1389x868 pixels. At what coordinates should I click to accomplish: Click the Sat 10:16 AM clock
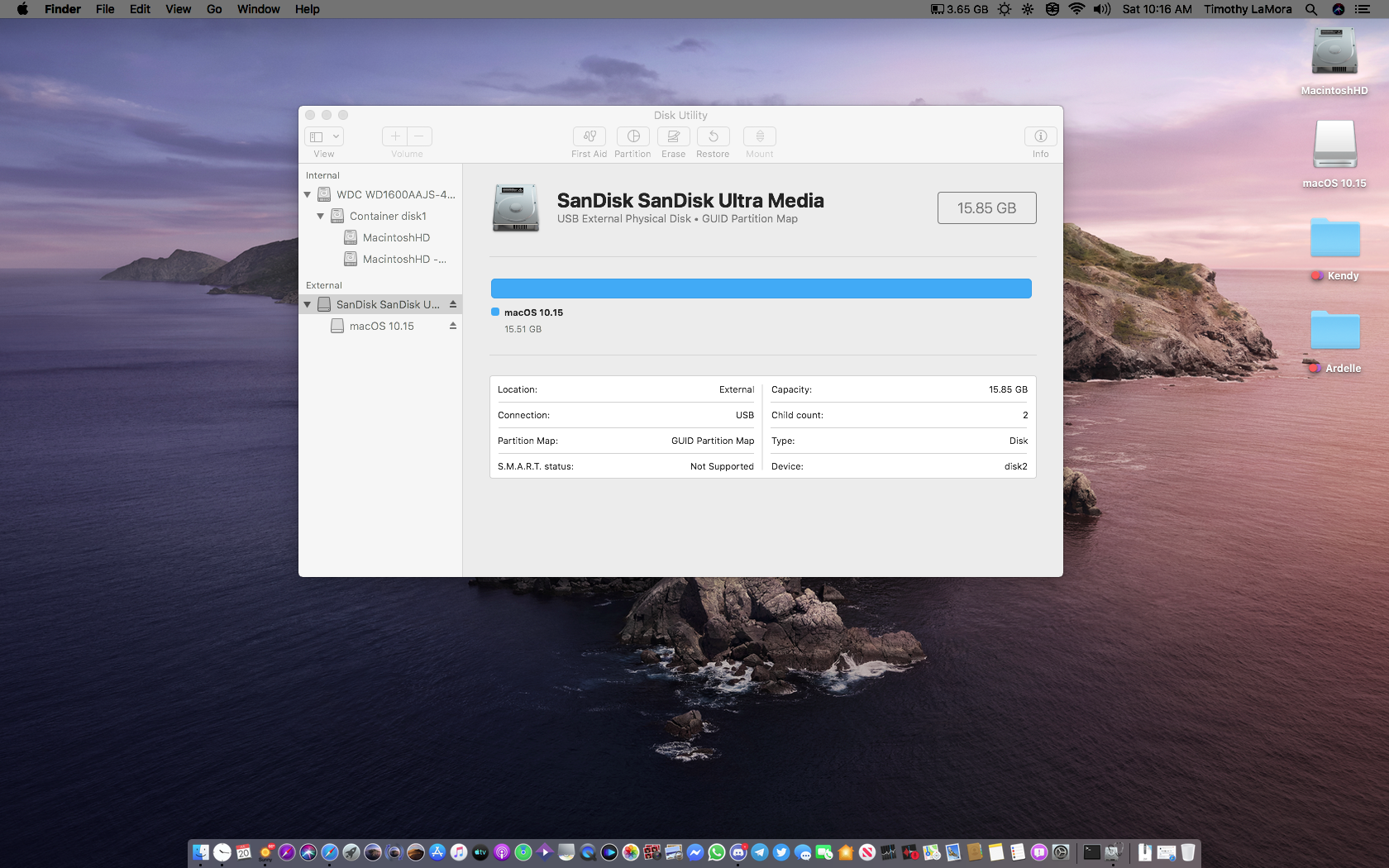point(1157,9)
